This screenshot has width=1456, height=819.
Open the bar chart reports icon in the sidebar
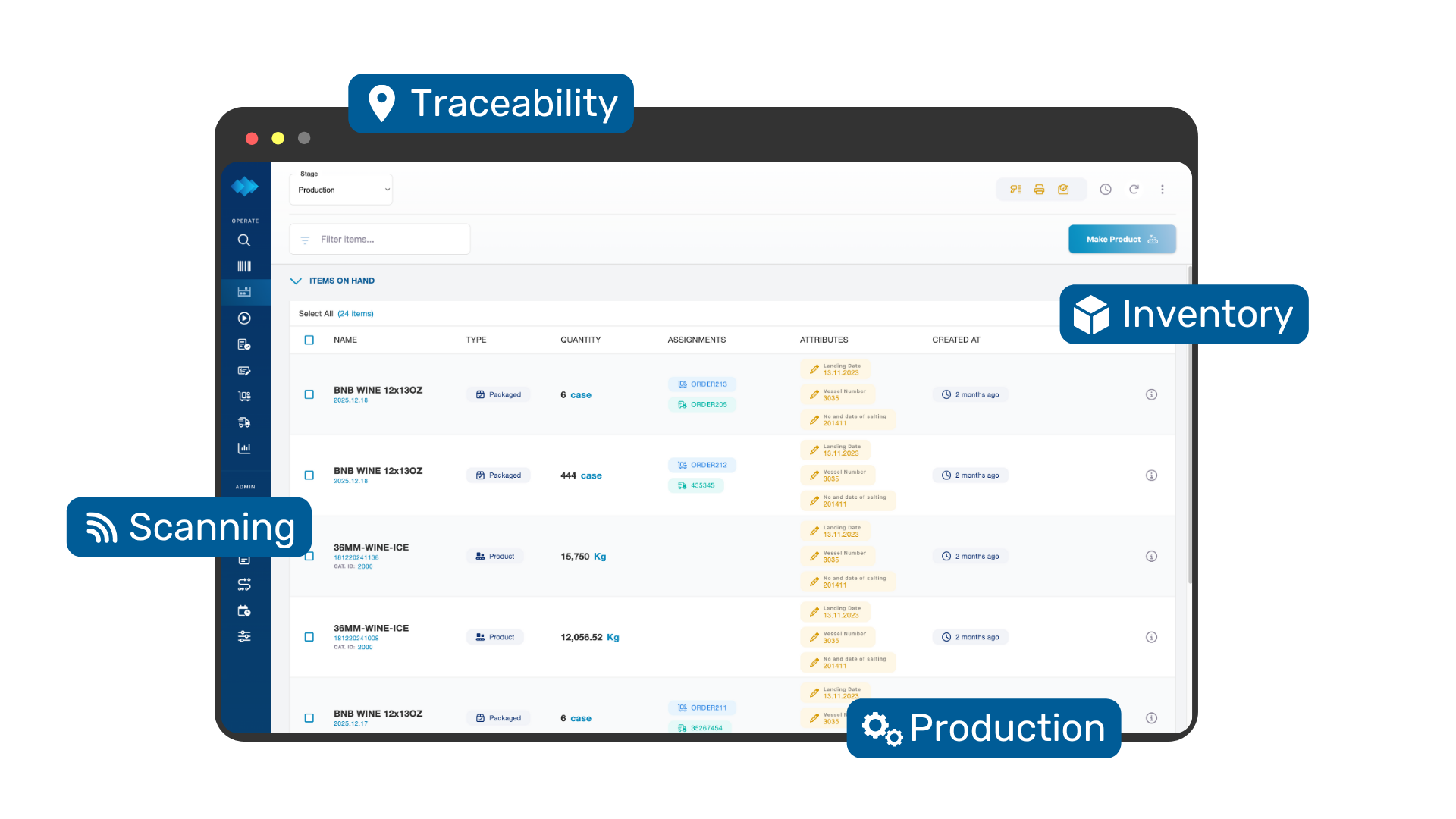[x=244, y=448]
